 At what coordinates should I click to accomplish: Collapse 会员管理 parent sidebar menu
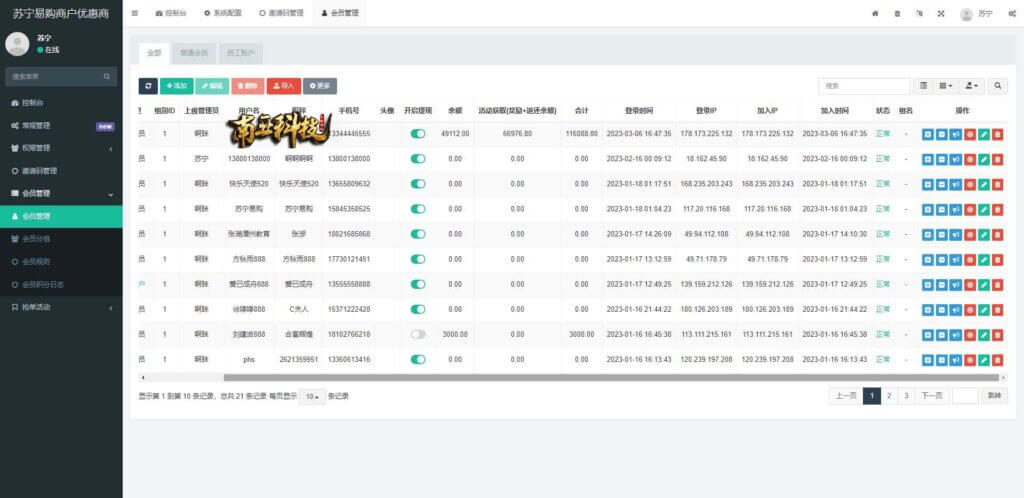pos(61,193)
